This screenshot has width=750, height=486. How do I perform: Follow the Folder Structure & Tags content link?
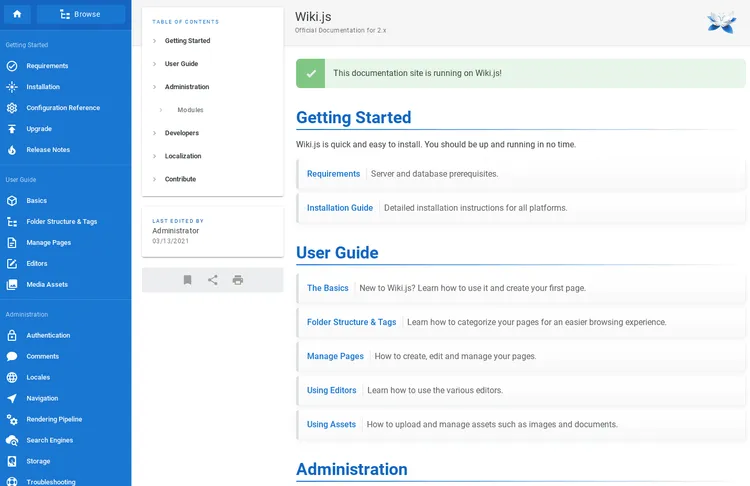click(352, 322)
